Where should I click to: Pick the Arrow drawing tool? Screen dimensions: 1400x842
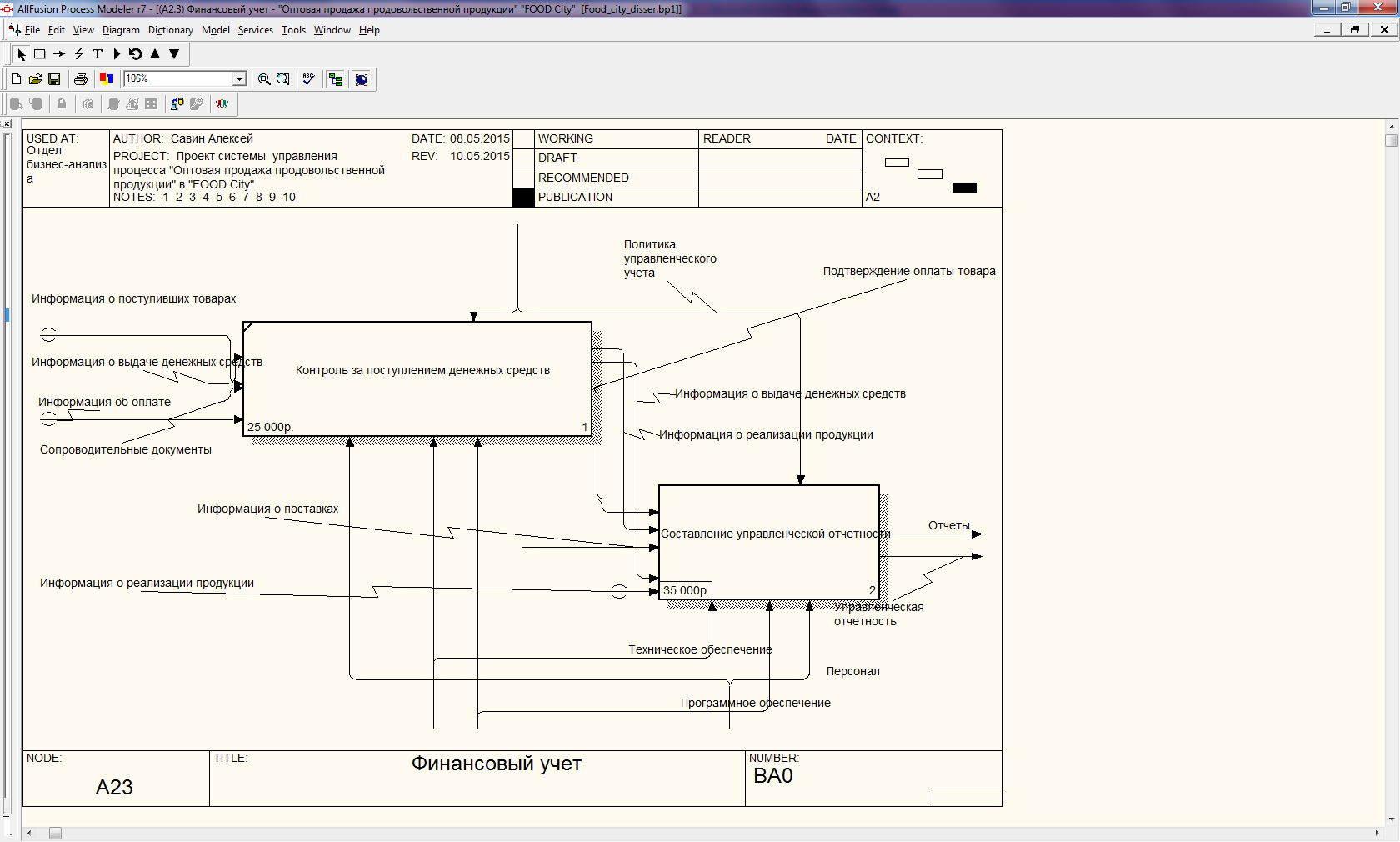click(x=59, y=54)
